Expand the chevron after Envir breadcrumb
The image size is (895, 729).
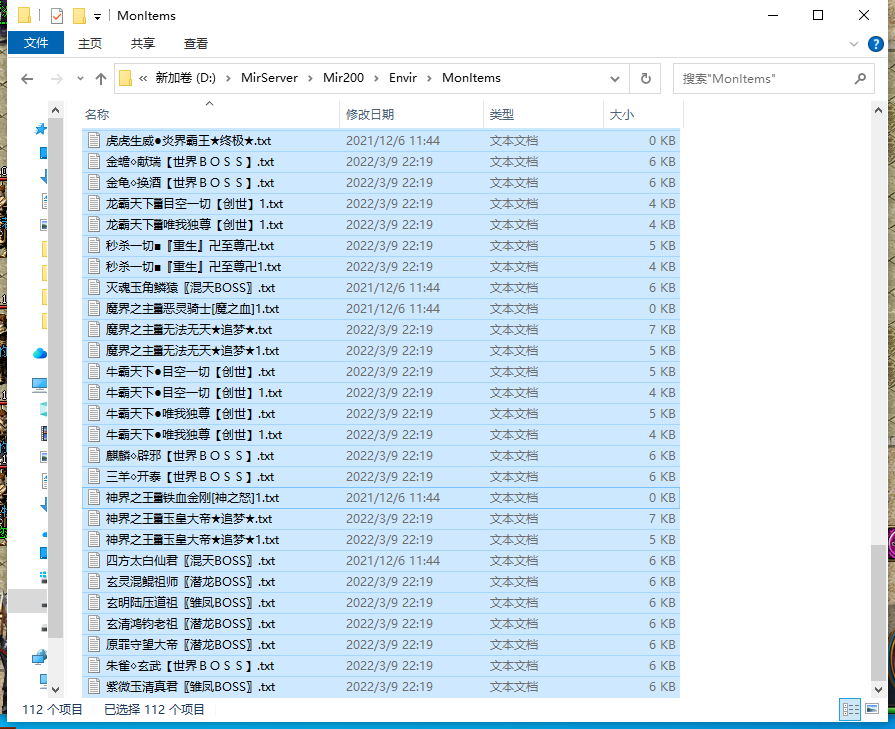[430, 78]
